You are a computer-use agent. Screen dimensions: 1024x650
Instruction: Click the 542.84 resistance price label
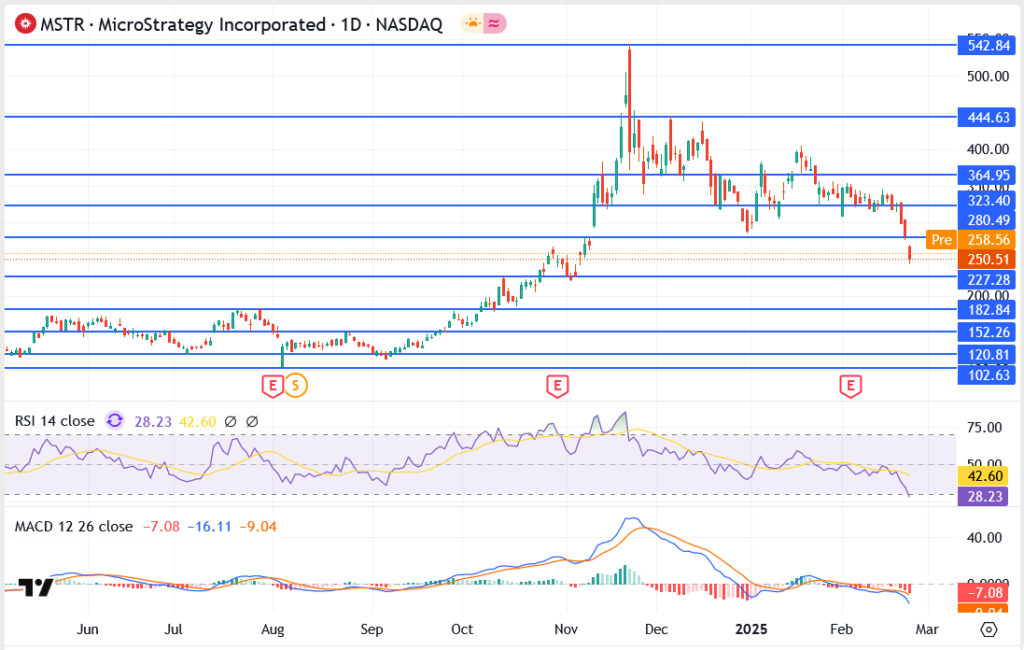pos(986,46)
